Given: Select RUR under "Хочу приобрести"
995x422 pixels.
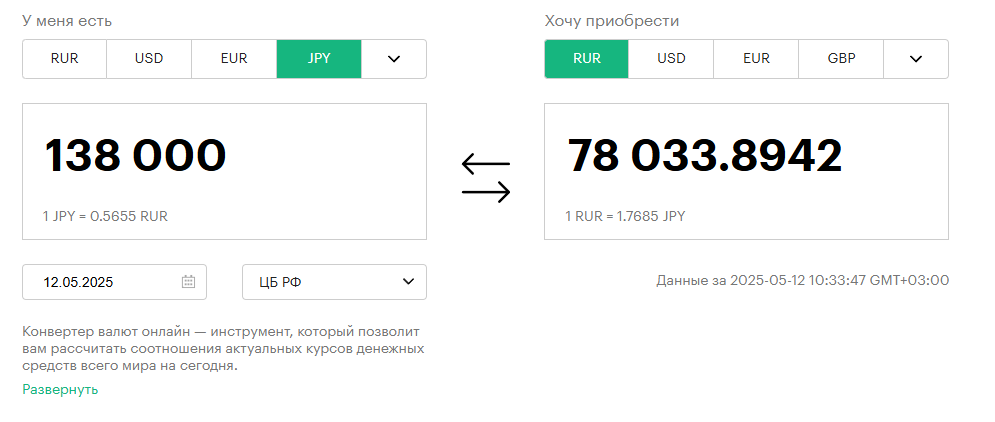Looking at the screenshot, I should 587,59.
